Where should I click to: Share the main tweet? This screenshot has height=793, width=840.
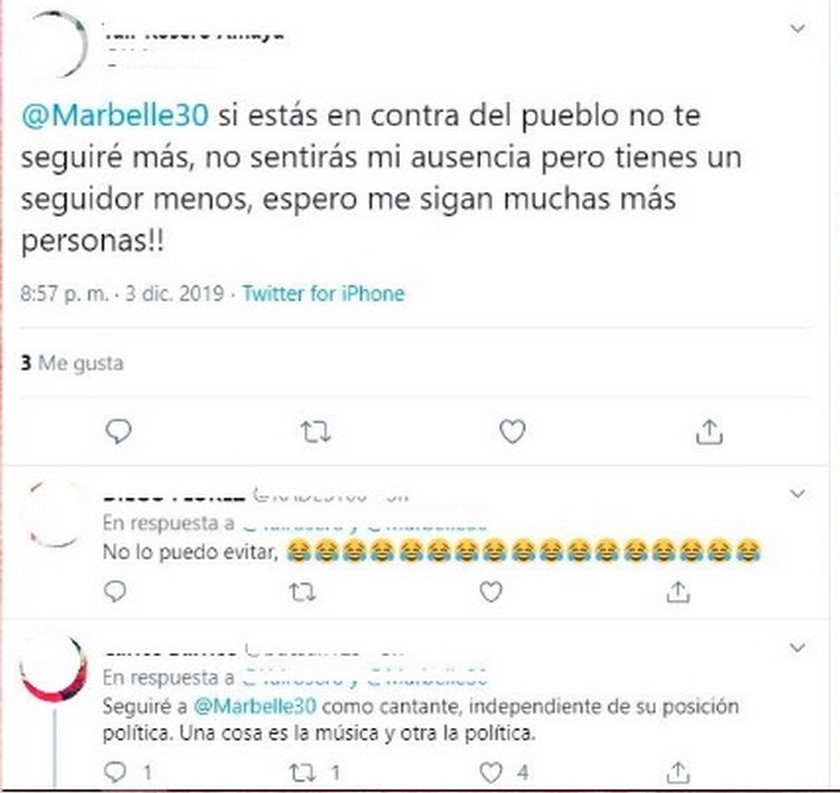pos(709,432)
